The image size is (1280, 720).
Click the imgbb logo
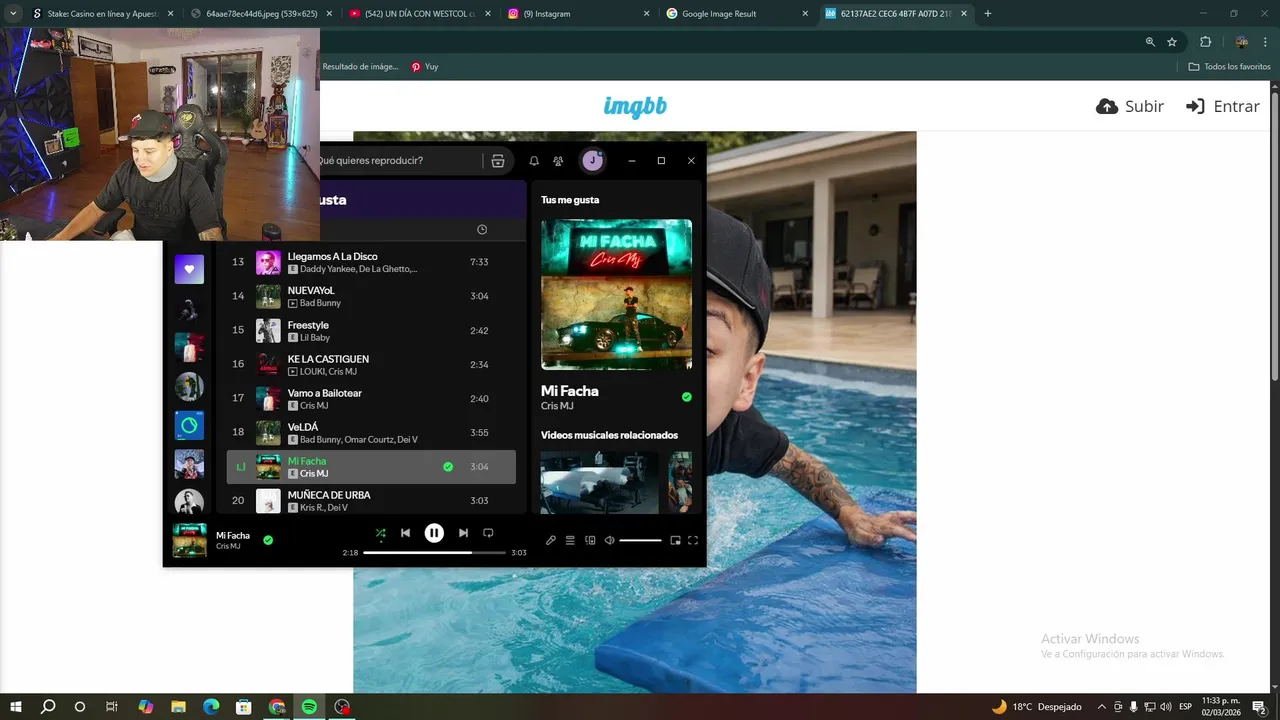(635, 106)
